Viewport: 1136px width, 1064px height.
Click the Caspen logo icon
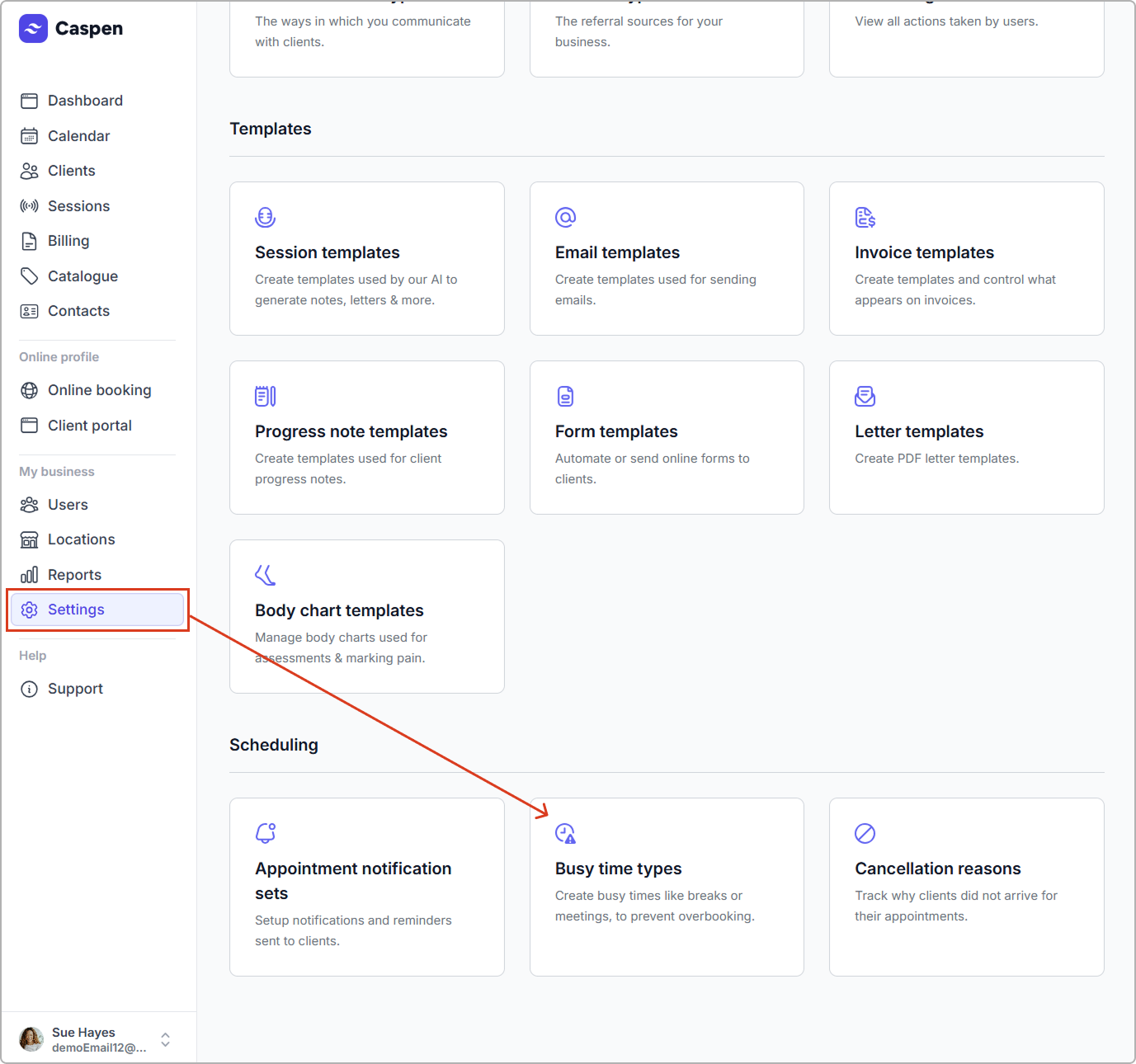click(33, 29)
